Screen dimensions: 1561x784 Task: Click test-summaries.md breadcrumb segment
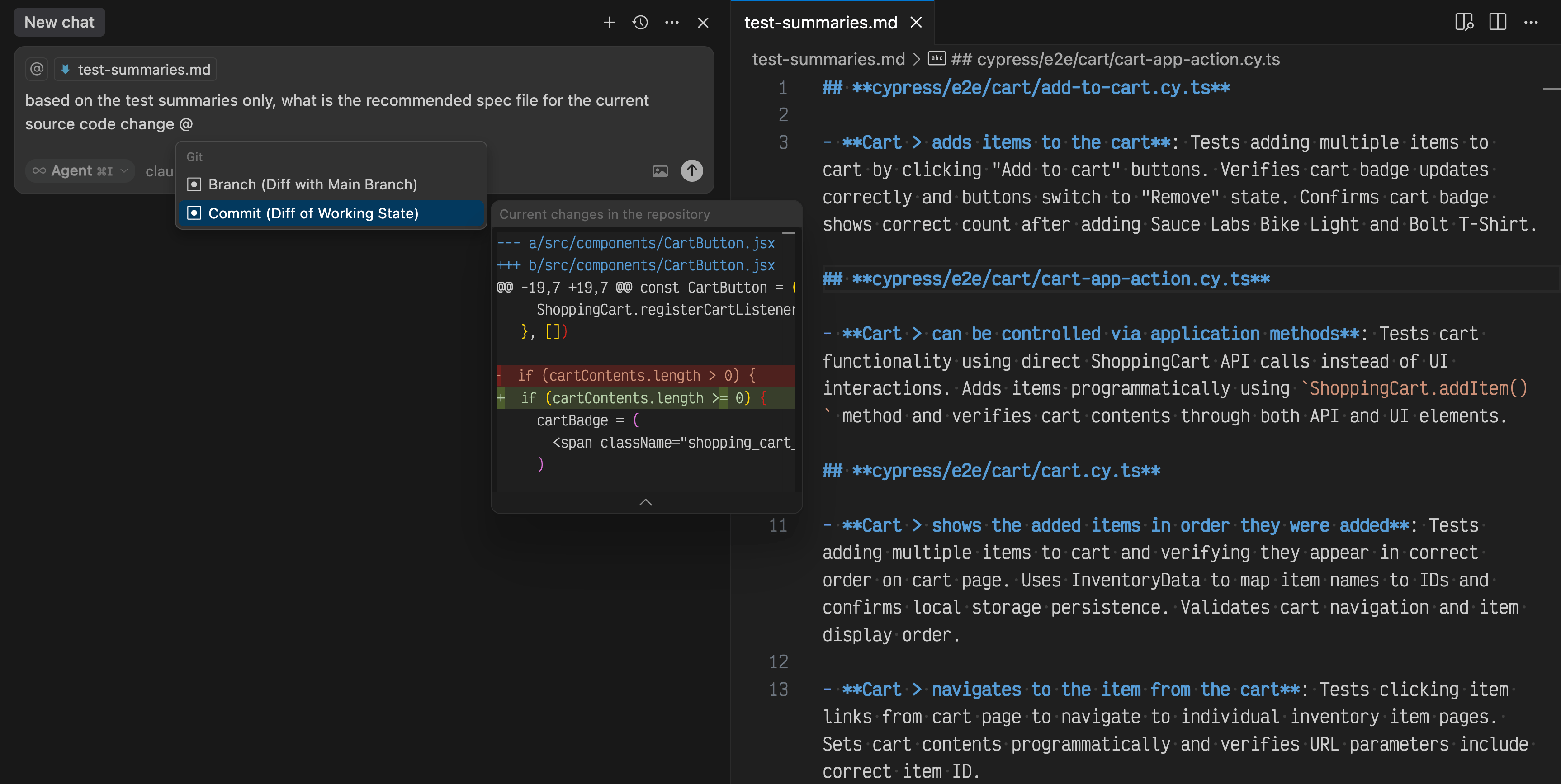click(828, 59)
